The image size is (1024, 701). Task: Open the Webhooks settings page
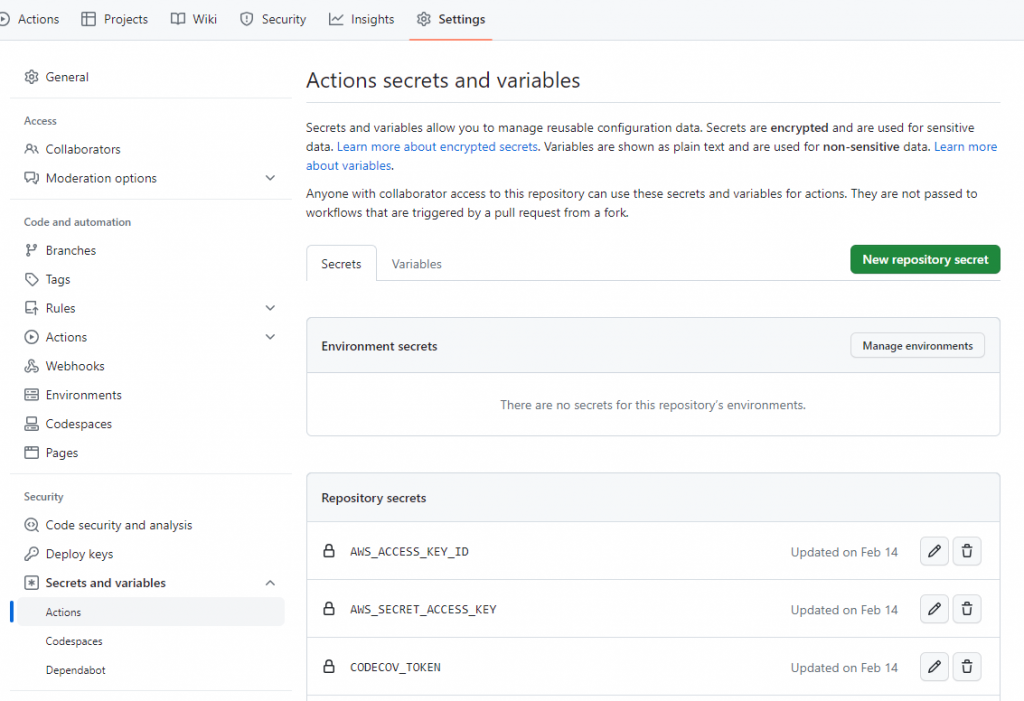tap(75, 366)
